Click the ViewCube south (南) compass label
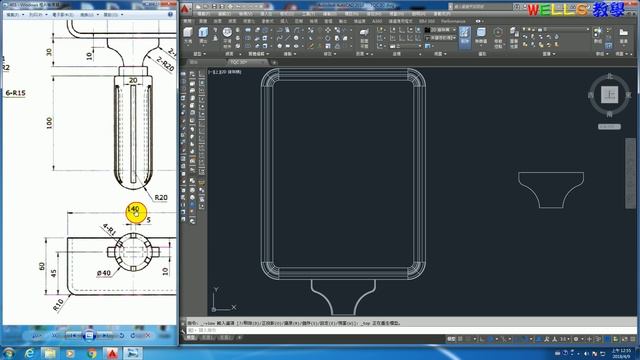This screenshot has width=640, height=360. [610, 114]
